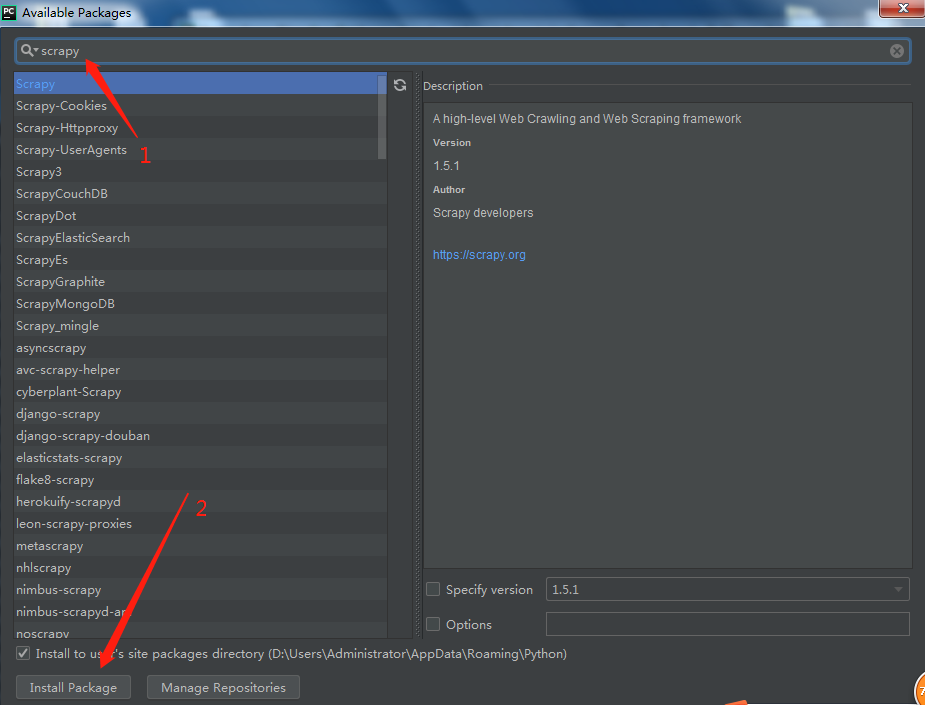Select cyberplant-Scrapy package
Screen dimensions: 925x705
tap(200, 392)
